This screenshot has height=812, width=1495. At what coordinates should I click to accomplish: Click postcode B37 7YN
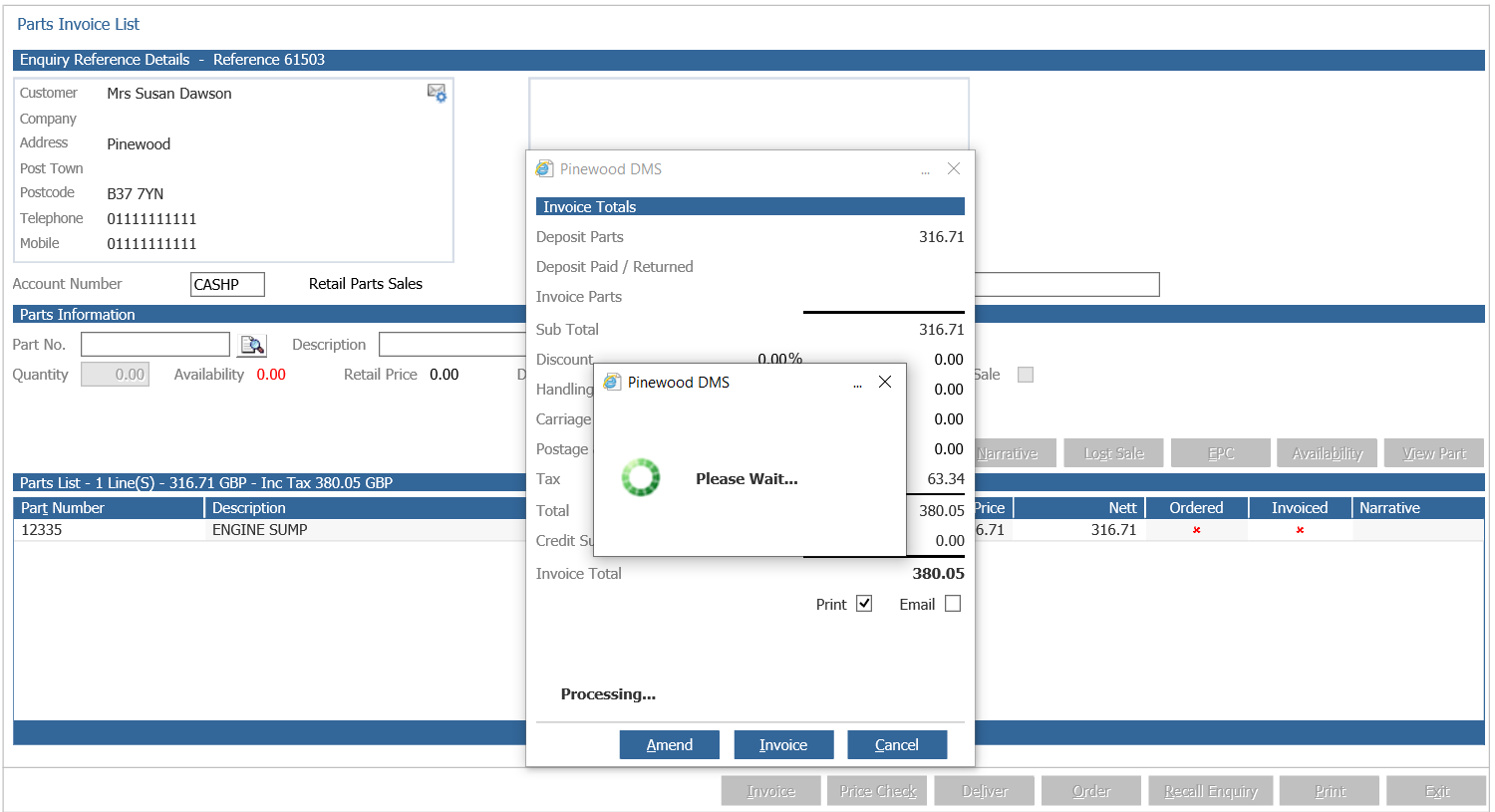coord(136,194)
